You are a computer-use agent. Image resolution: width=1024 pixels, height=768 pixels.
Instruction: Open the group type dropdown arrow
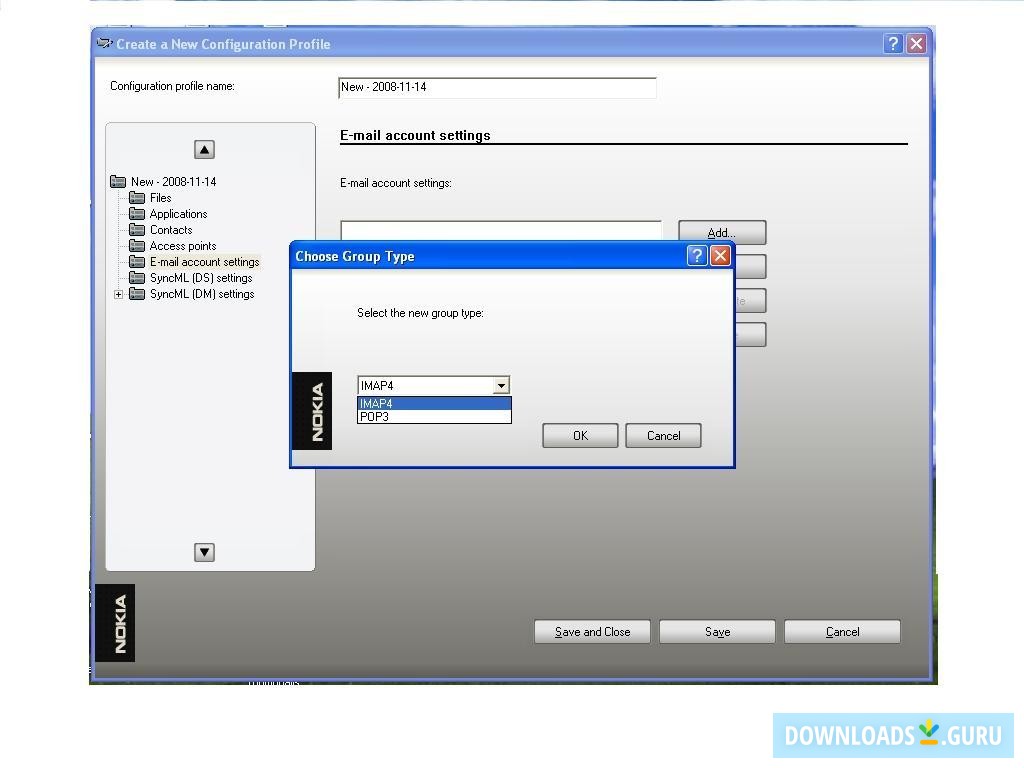pyautogui.click(x=501, y=385)
